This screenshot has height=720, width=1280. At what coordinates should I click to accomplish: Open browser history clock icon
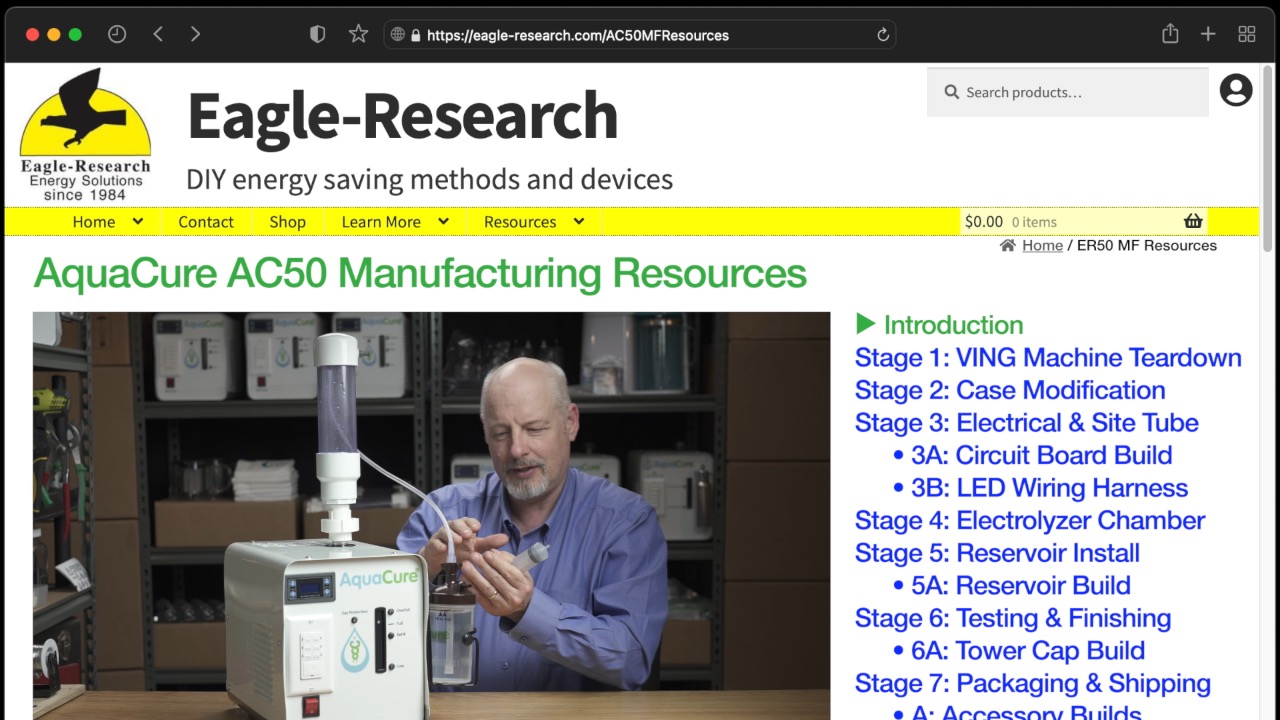[x=117, y=34]
